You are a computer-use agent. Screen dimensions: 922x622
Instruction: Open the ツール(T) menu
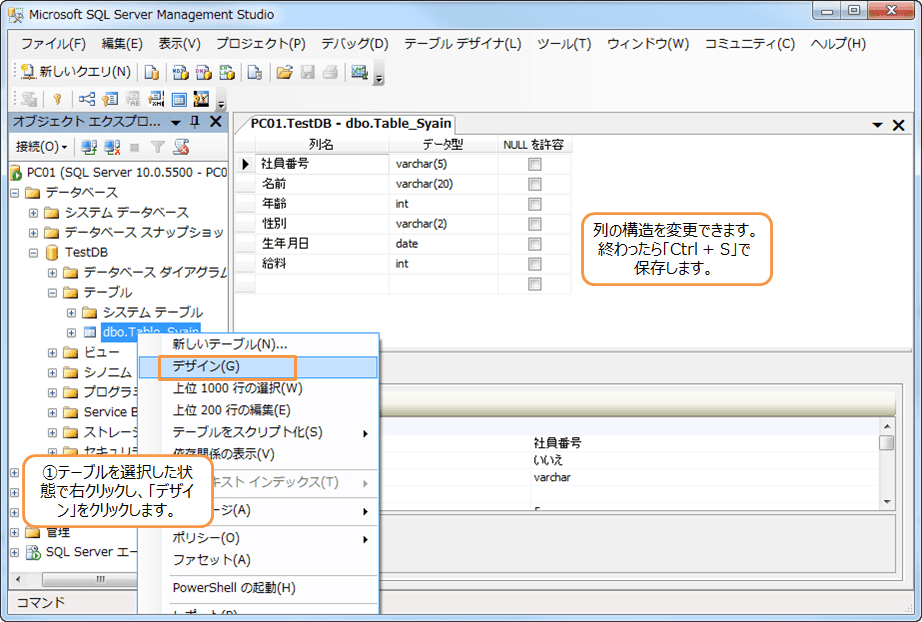pos(564,44)
